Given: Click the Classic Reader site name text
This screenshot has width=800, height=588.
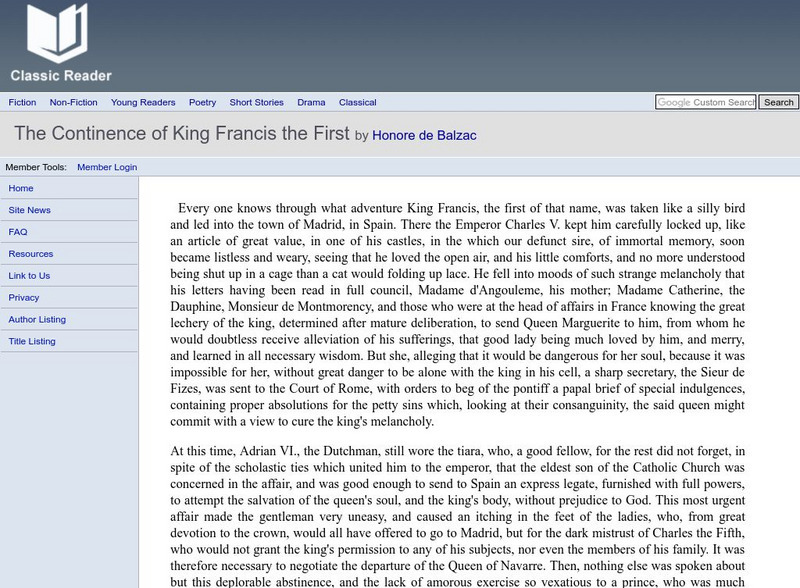Looking at the screenshot, I should pos(61,76).
